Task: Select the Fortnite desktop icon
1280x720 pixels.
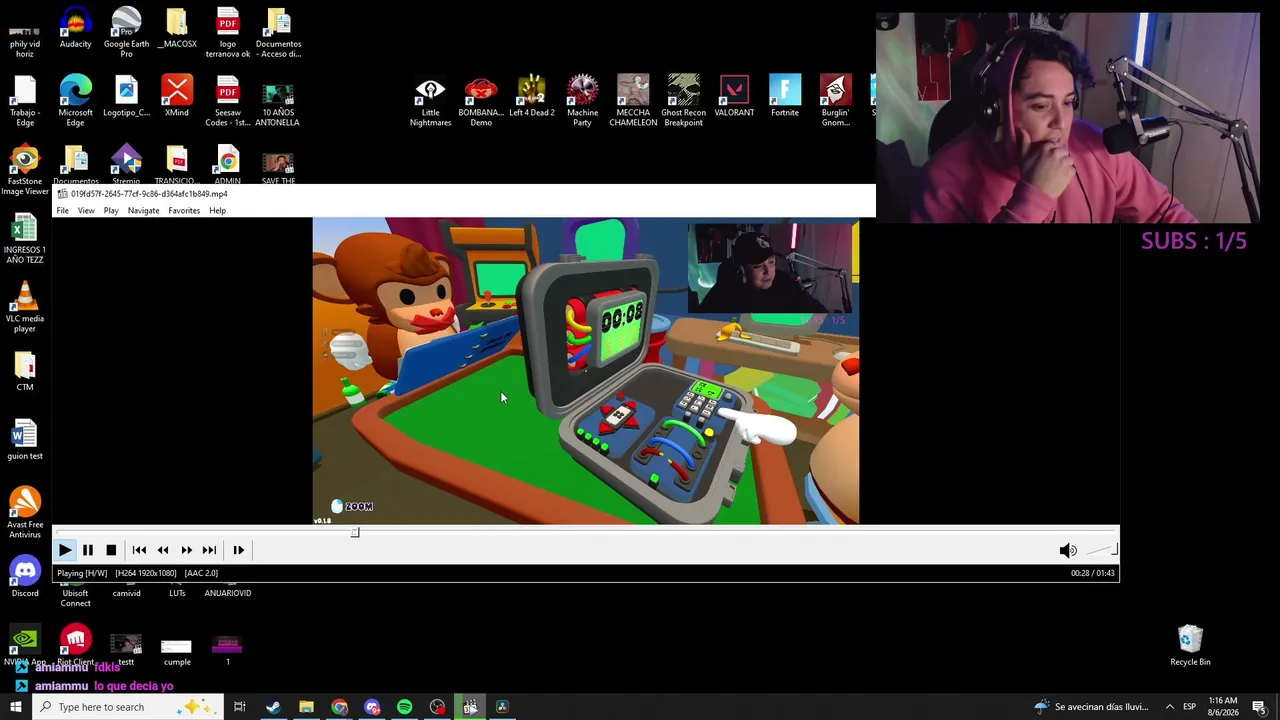Action: coord(785,97)
